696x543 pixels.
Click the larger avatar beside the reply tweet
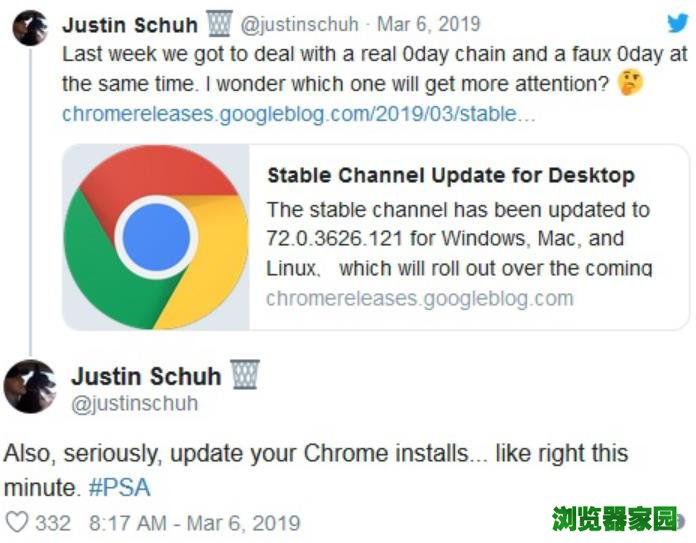pyautogui.click(x=30, y=387)
